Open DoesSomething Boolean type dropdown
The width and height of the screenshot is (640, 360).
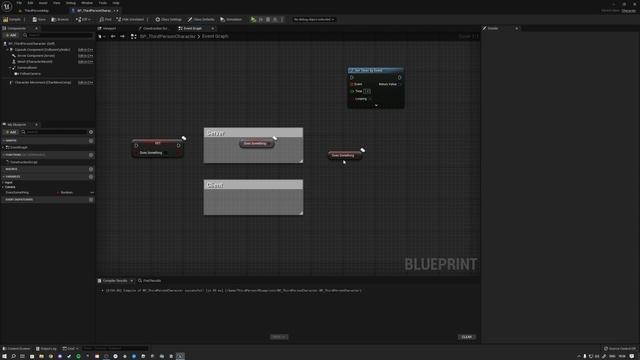pyautogui.click(x=67, y=192)
